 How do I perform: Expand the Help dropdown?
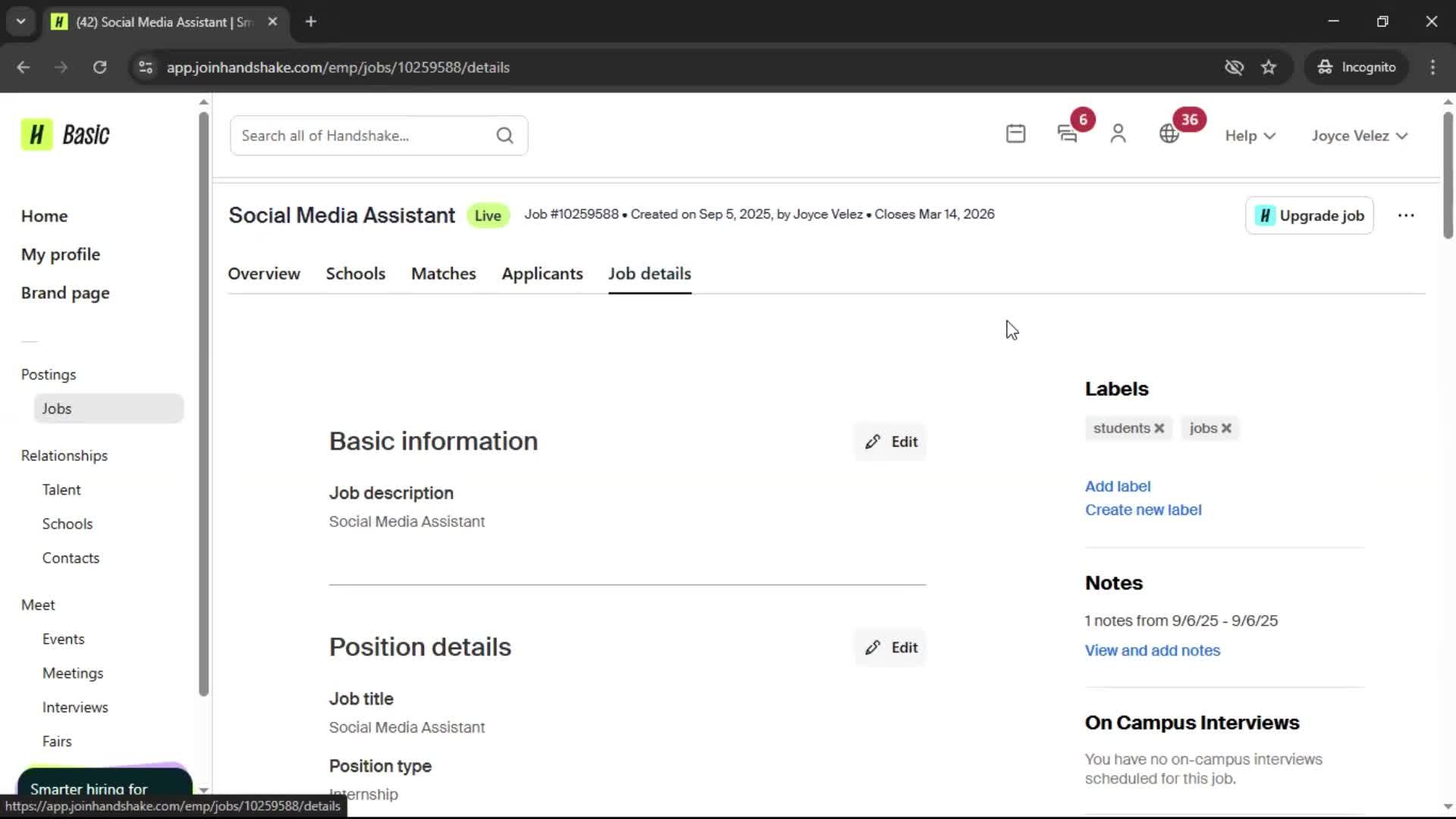[x=1250, y=136]
